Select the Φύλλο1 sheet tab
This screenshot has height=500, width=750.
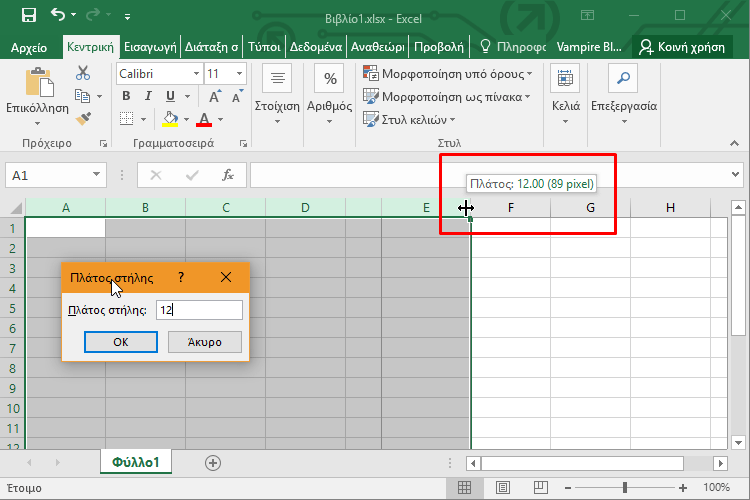[x=136, y=462]
